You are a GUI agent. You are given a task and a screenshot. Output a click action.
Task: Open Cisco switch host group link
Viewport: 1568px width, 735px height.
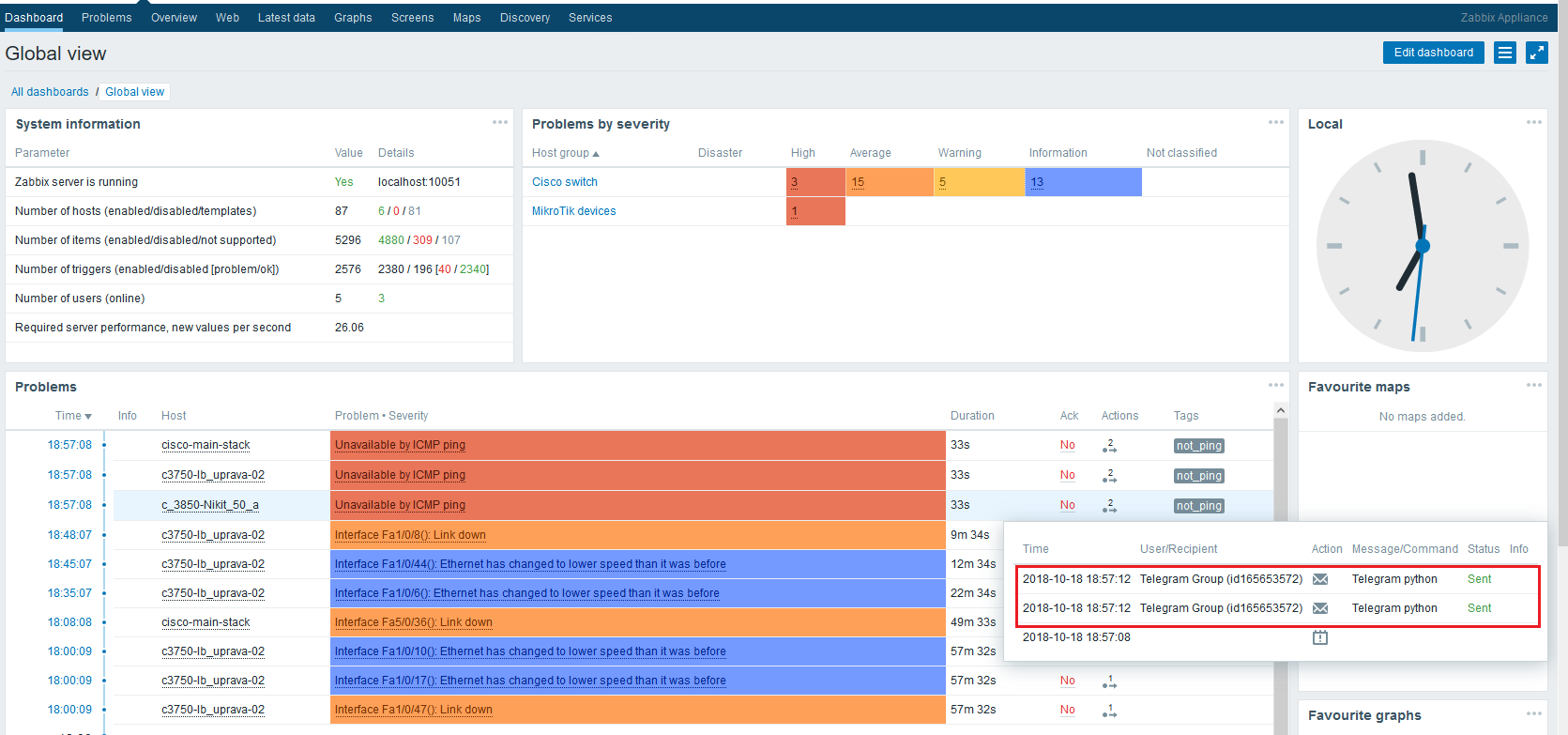(565, 182)
